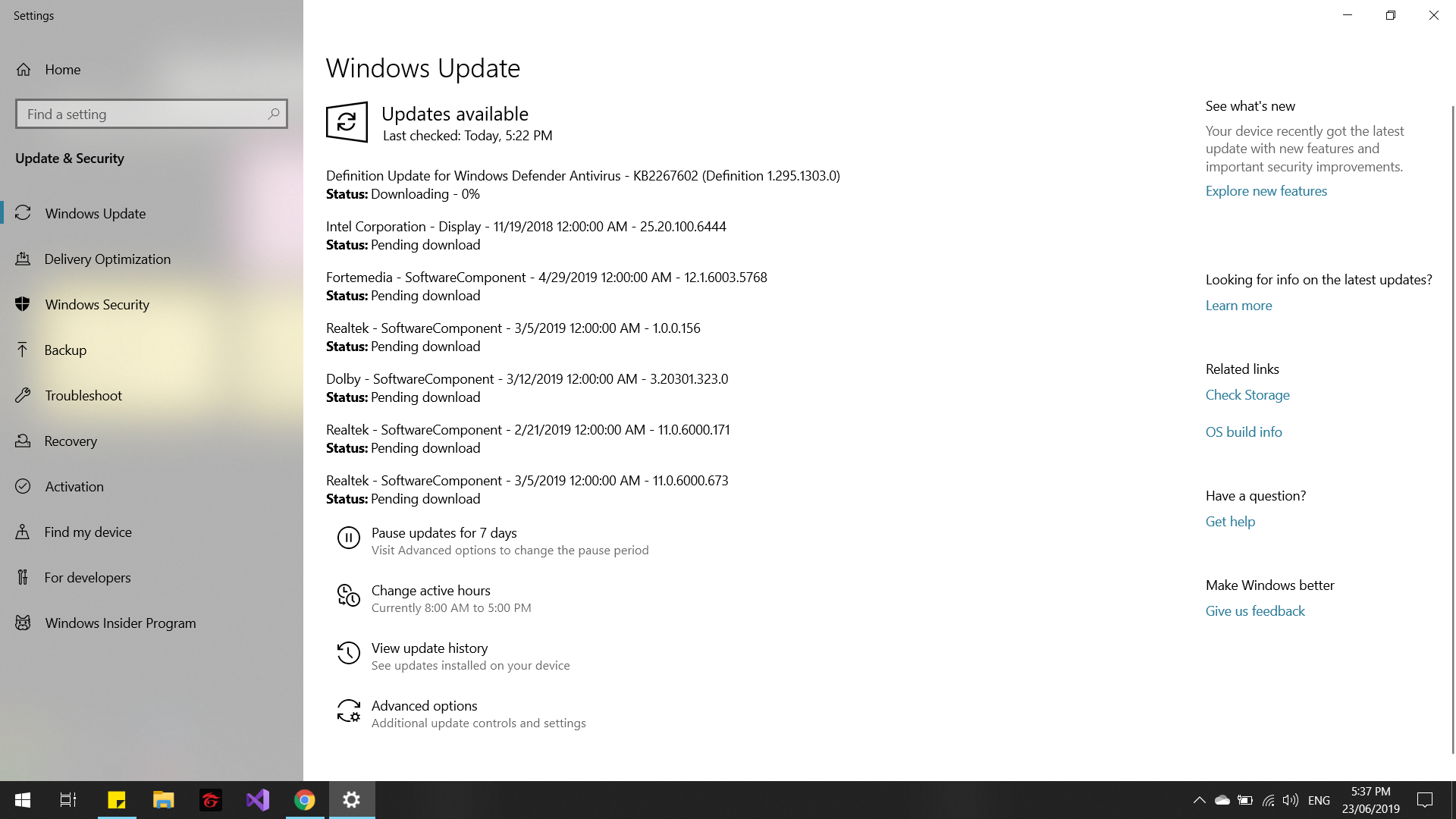
Task: Open the Check Storage link
Action: coord(1247,395)
